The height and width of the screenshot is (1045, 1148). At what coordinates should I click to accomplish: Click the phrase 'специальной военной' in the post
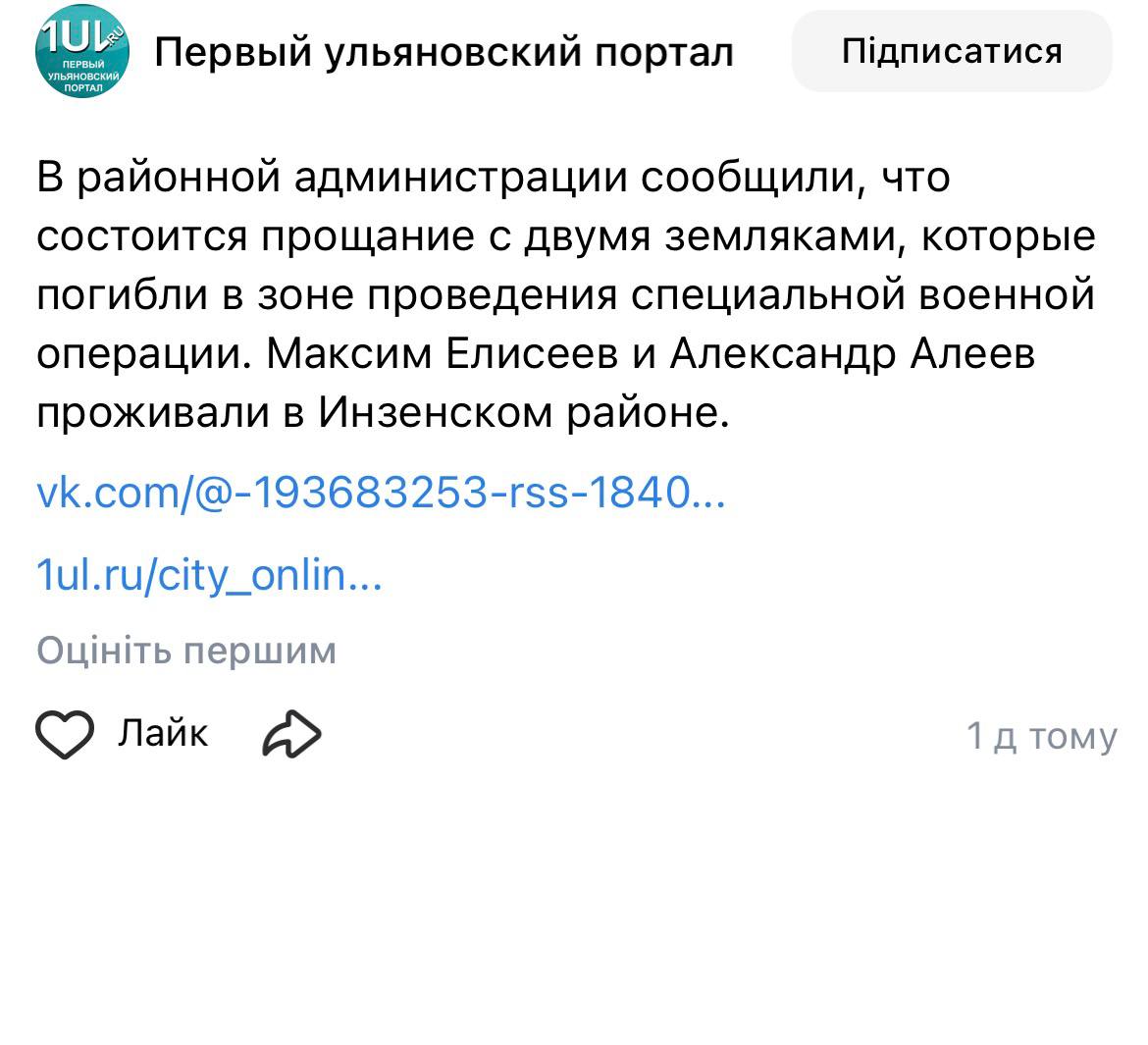861,295
